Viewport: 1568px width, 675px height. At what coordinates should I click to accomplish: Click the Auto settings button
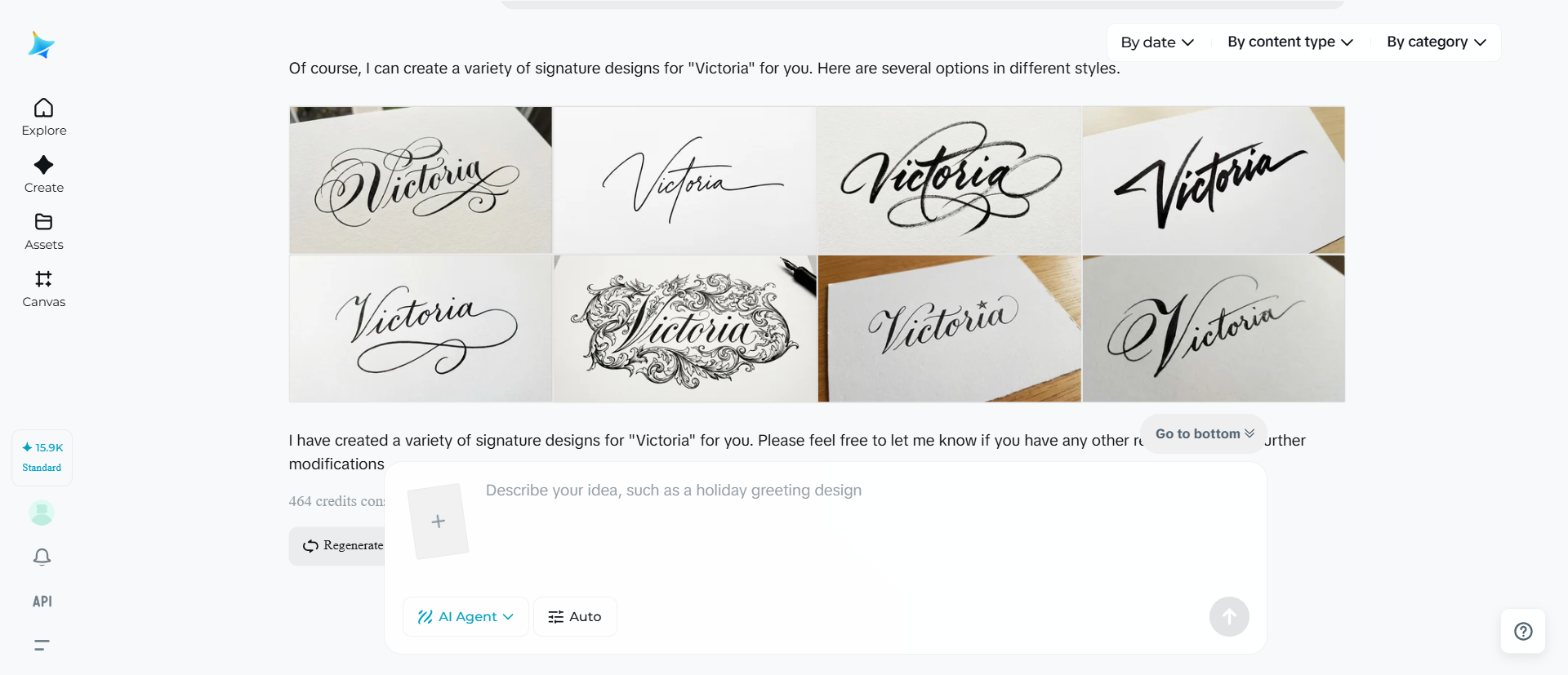[x=575, y=617]
